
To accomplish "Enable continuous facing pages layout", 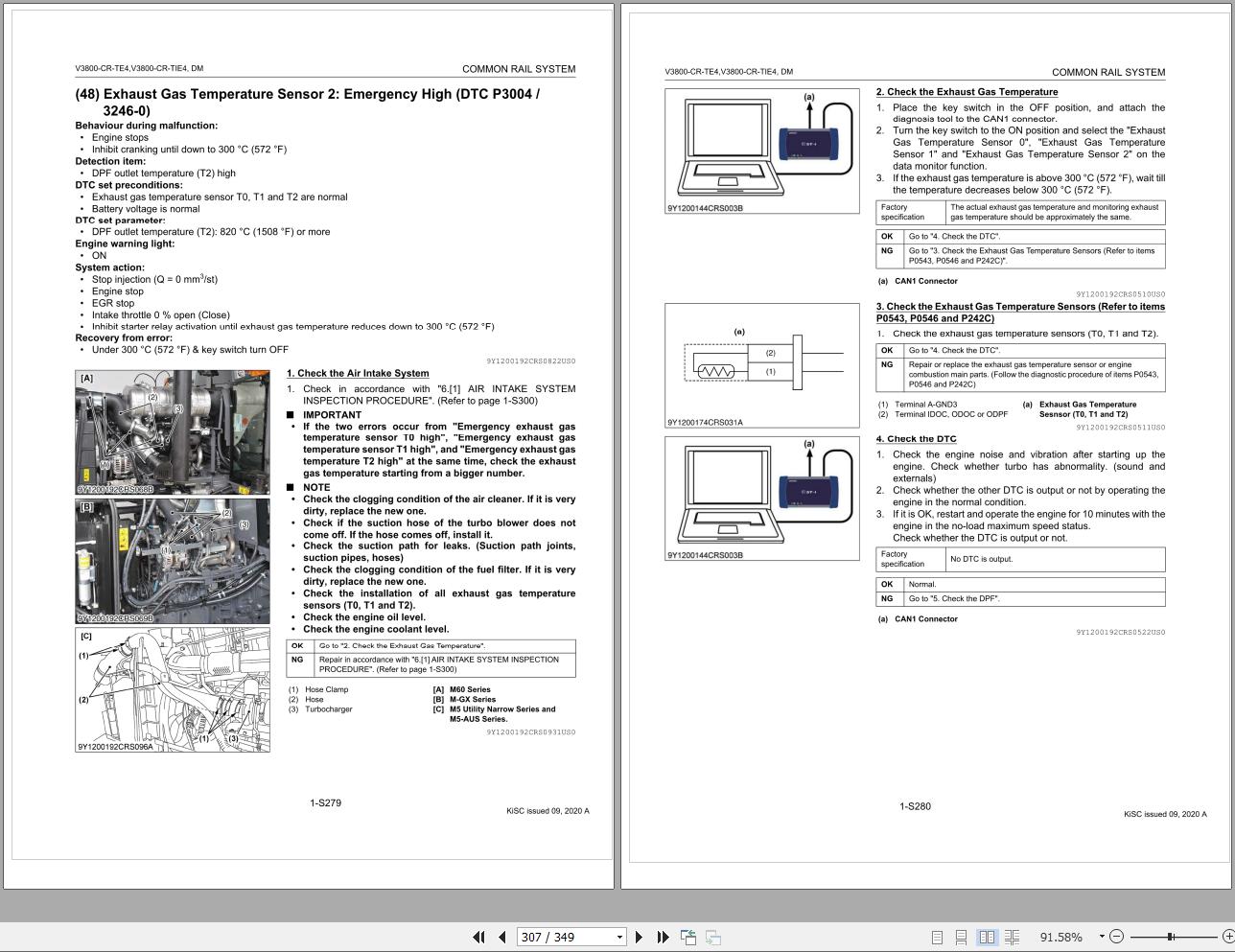I will tap(1012, 937).
